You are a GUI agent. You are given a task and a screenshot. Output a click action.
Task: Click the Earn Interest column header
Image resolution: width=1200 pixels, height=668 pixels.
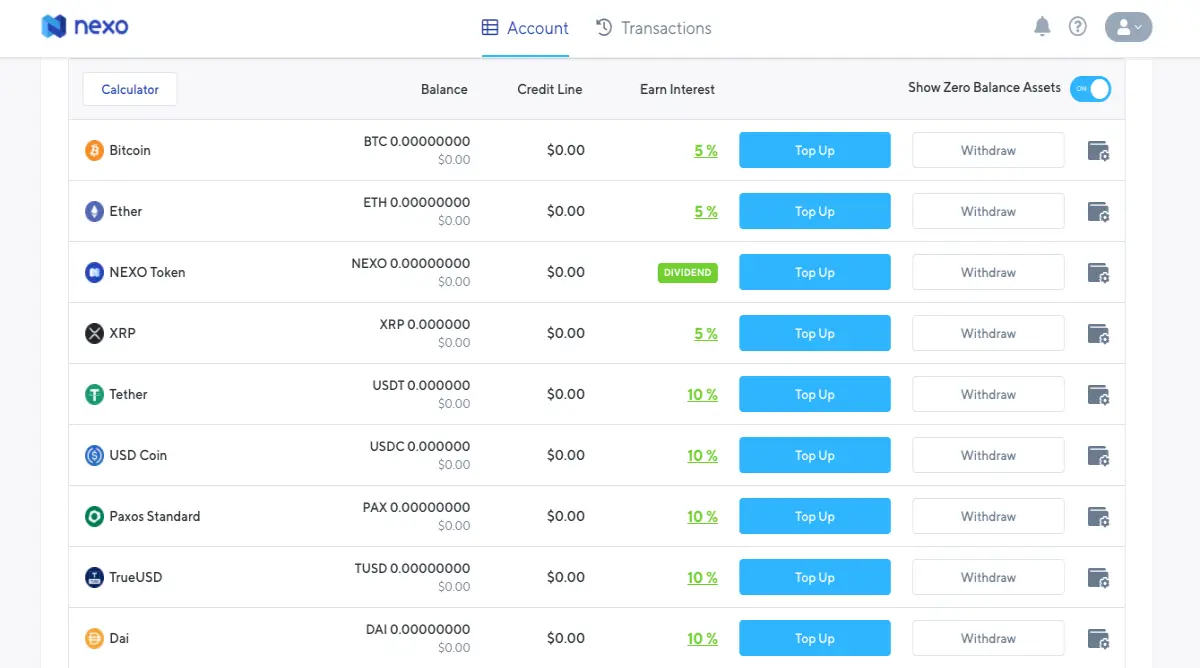pos(677,89)
